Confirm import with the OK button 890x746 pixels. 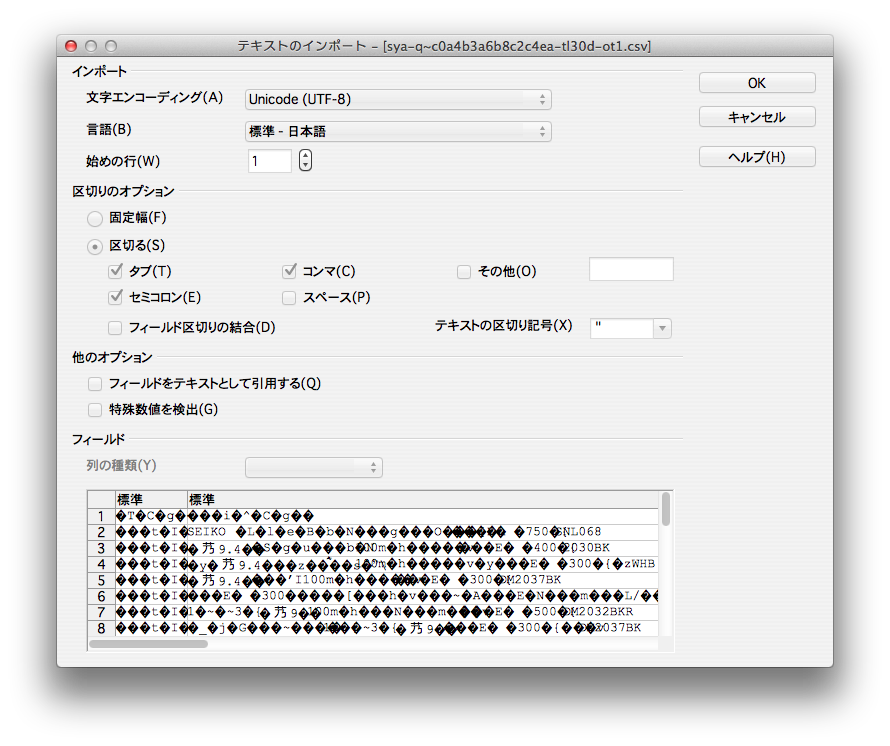tap(757, 83)
